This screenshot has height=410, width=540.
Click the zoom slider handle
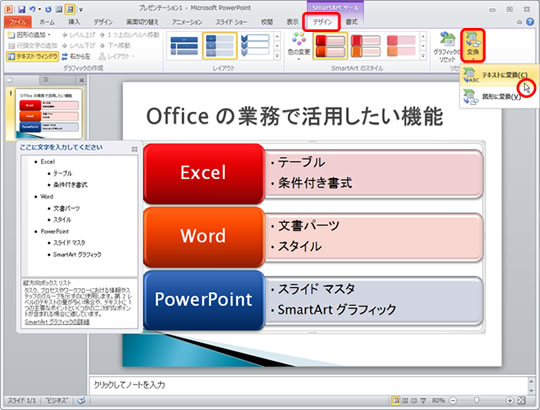(477, 401)
